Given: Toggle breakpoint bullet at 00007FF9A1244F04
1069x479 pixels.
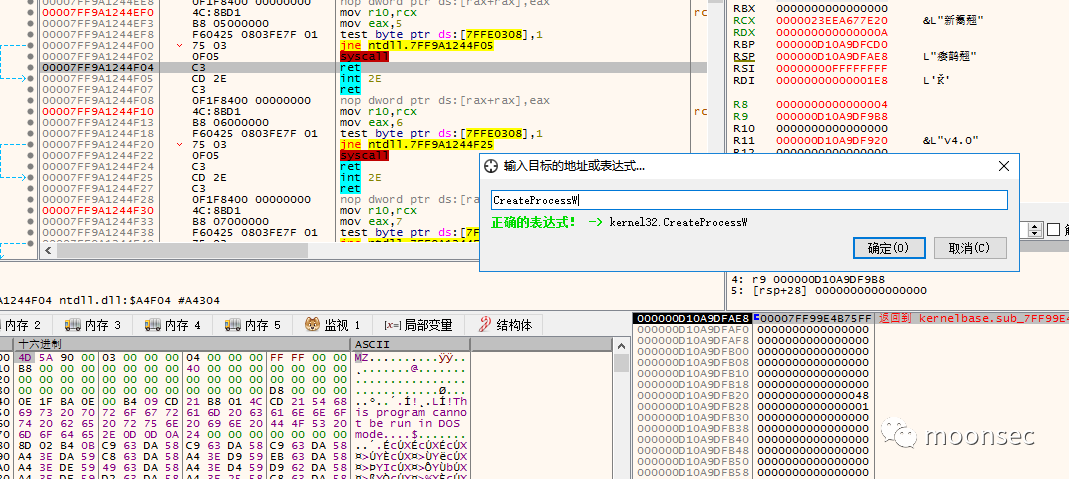Looking at the screenshot, I should pyautogui.click(x=30, y=67).
